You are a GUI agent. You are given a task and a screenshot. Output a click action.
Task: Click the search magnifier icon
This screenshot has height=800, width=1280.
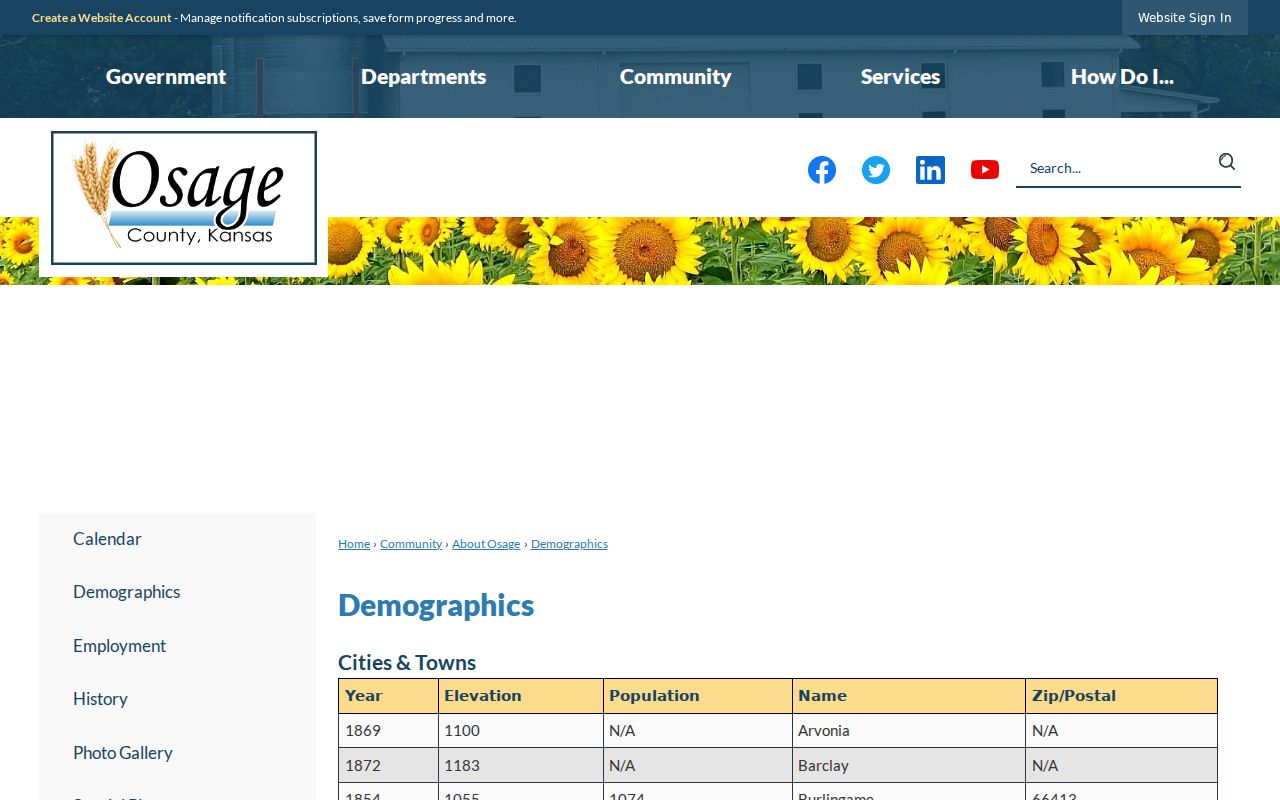coord(1227,162)
